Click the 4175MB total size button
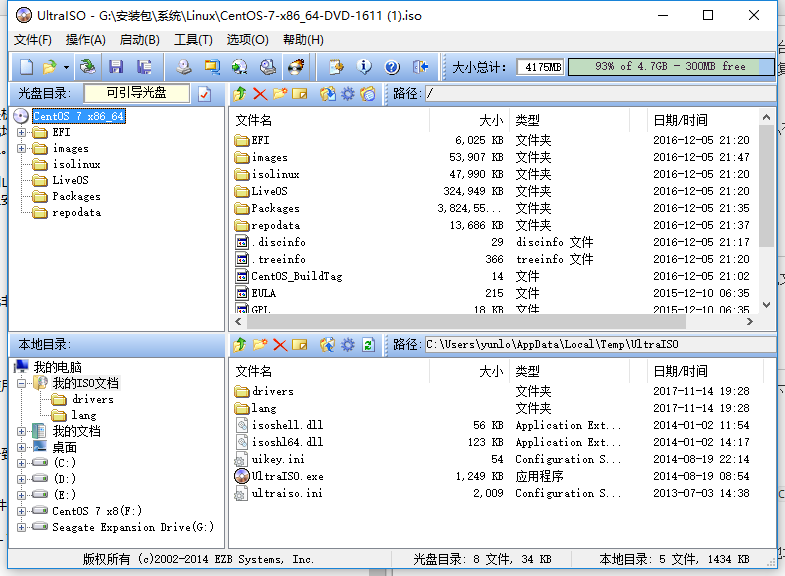This screenshot has height=576, width=785. point(540,67)
